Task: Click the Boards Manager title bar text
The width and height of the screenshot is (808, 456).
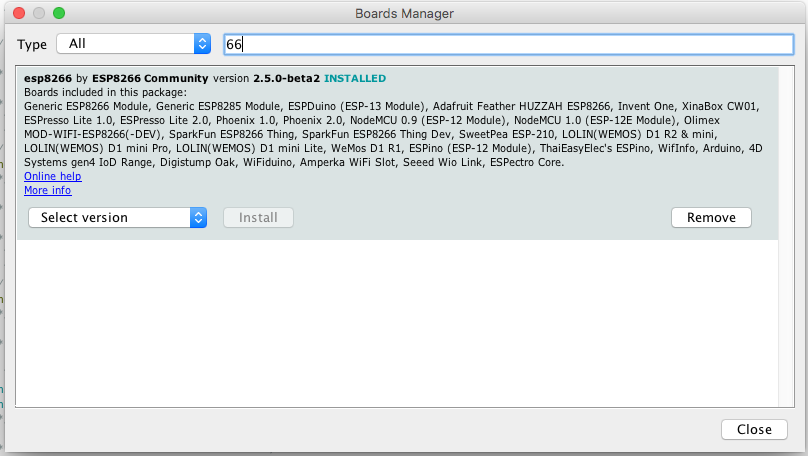Action: click(x=404, y=14)
